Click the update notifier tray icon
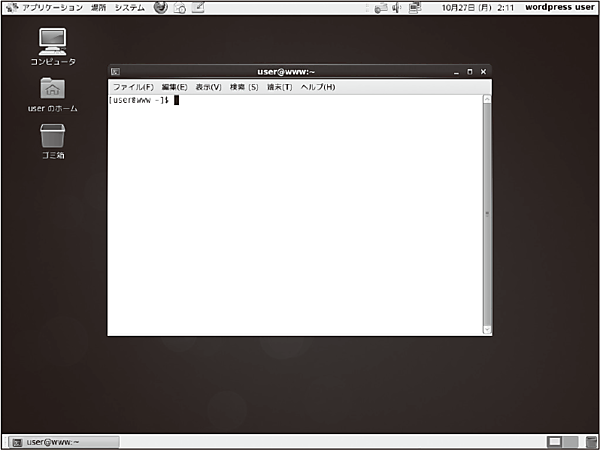This screenshot has width=600, height=450. click(380, 8)
